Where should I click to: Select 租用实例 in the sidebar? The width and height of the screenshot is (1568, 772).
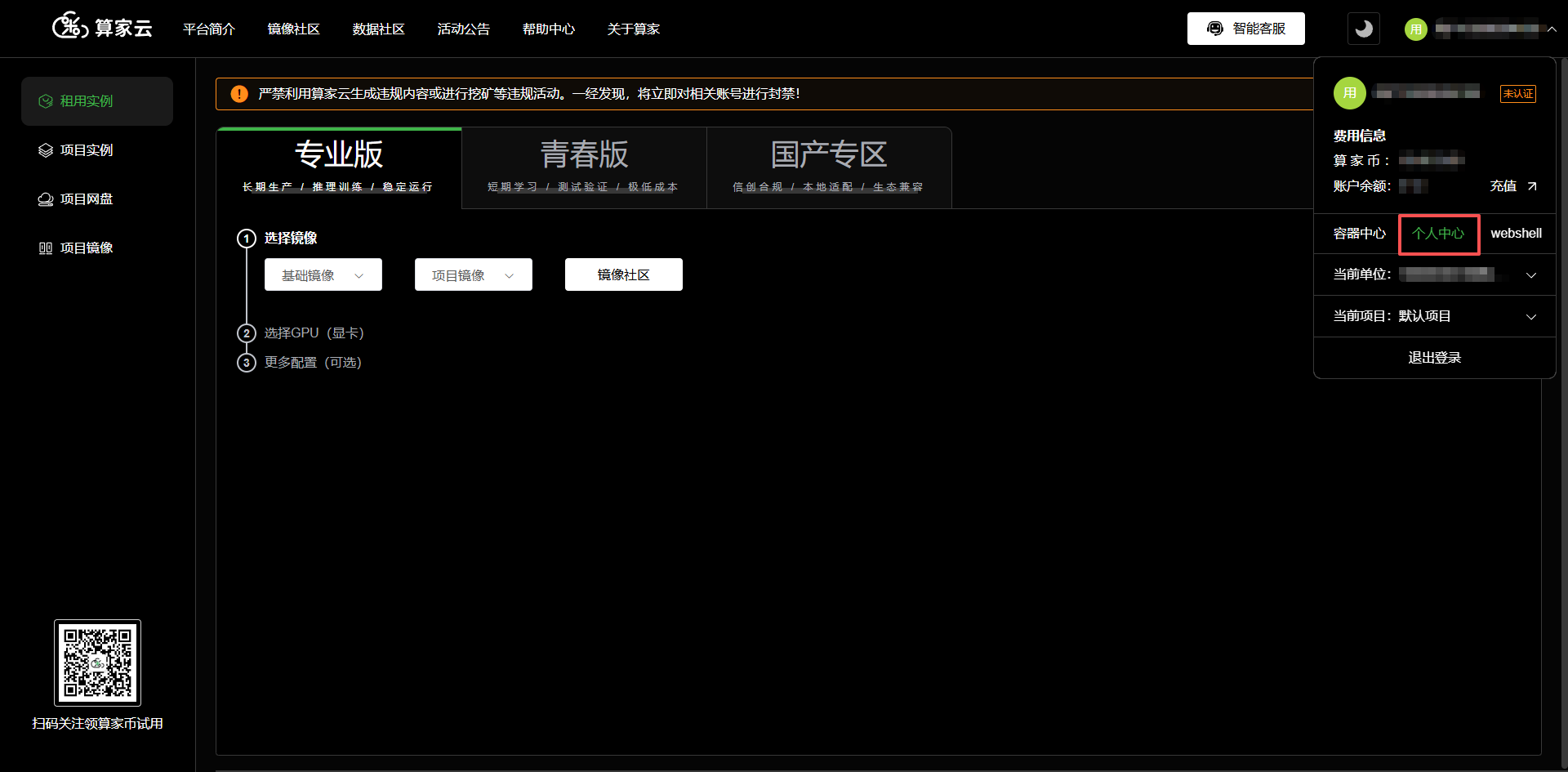coord(97,101)
